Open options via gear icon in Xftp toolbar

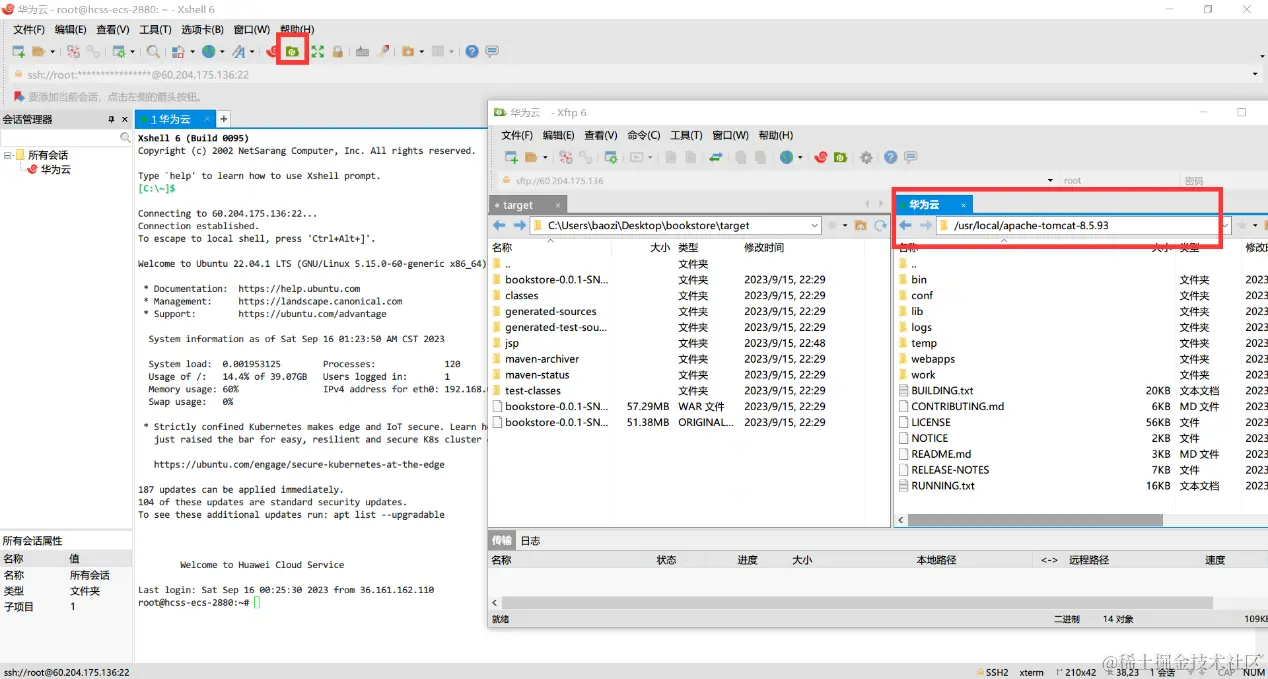[866, 158]
